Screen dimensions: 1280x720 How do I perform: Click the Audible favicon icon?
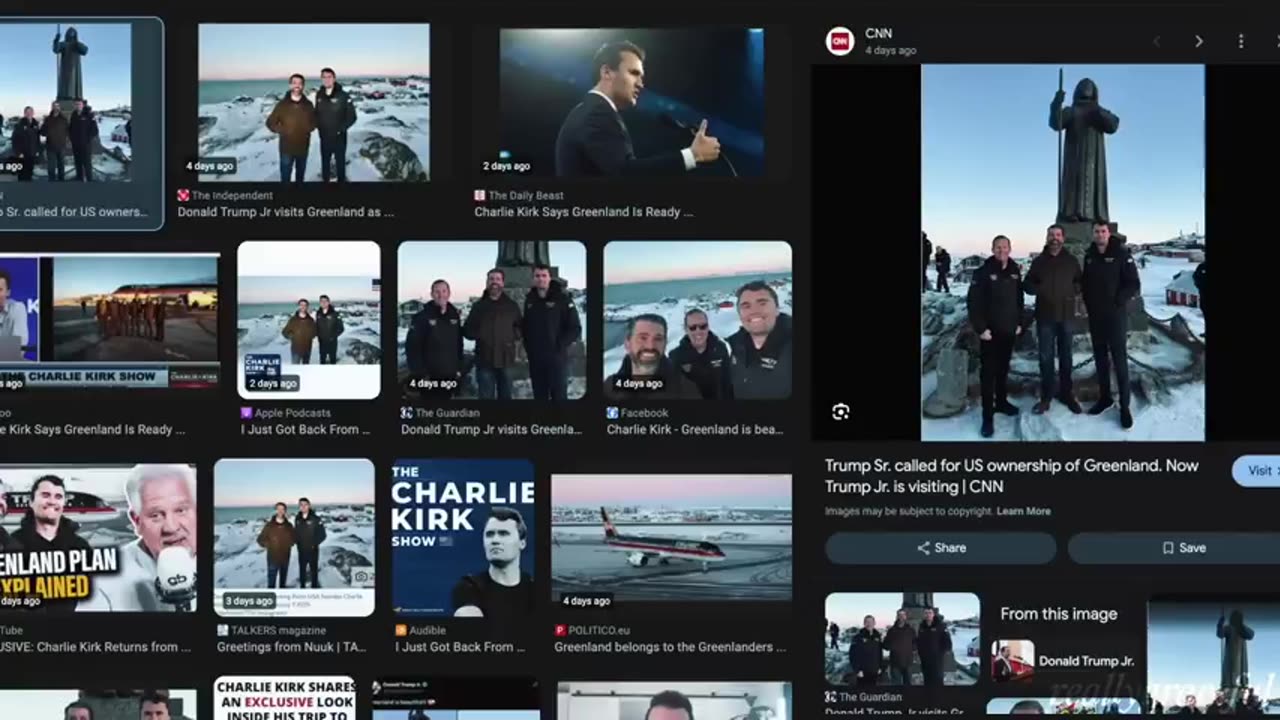(x=401, y=630)
